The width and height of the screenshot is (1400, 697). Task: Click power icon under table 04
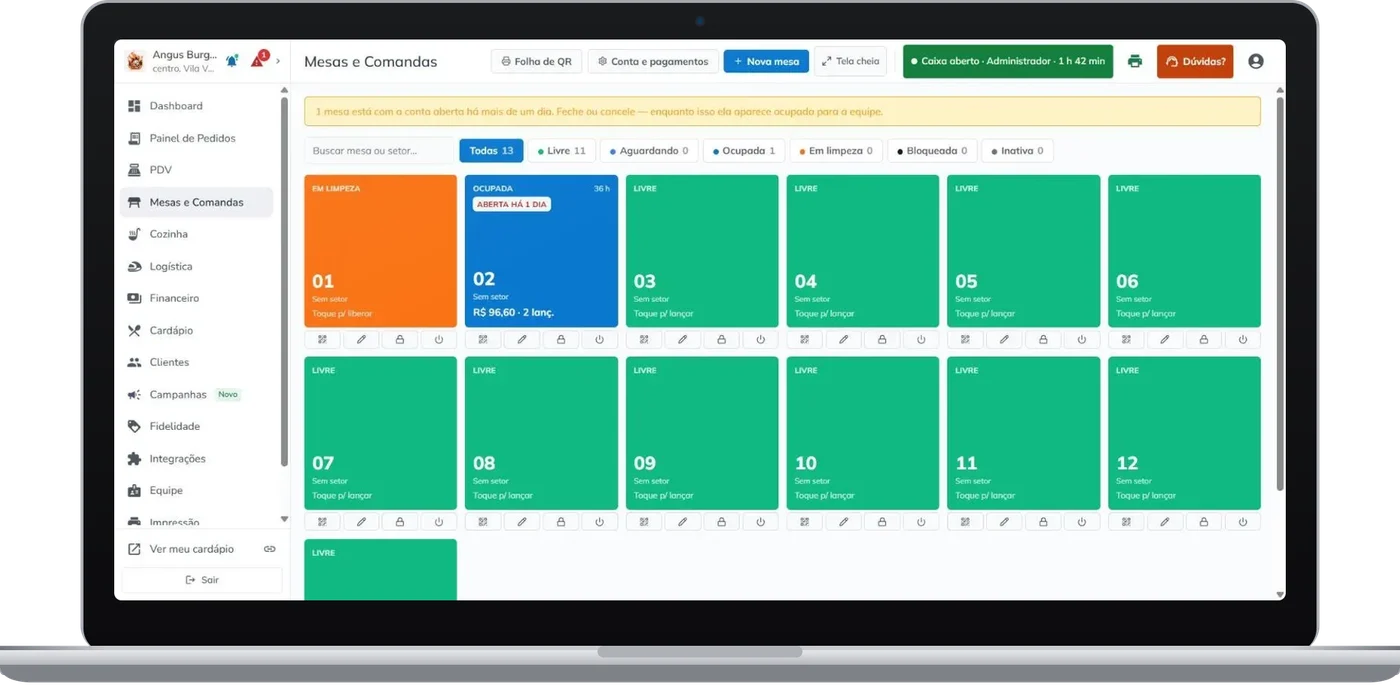[921, 340]
